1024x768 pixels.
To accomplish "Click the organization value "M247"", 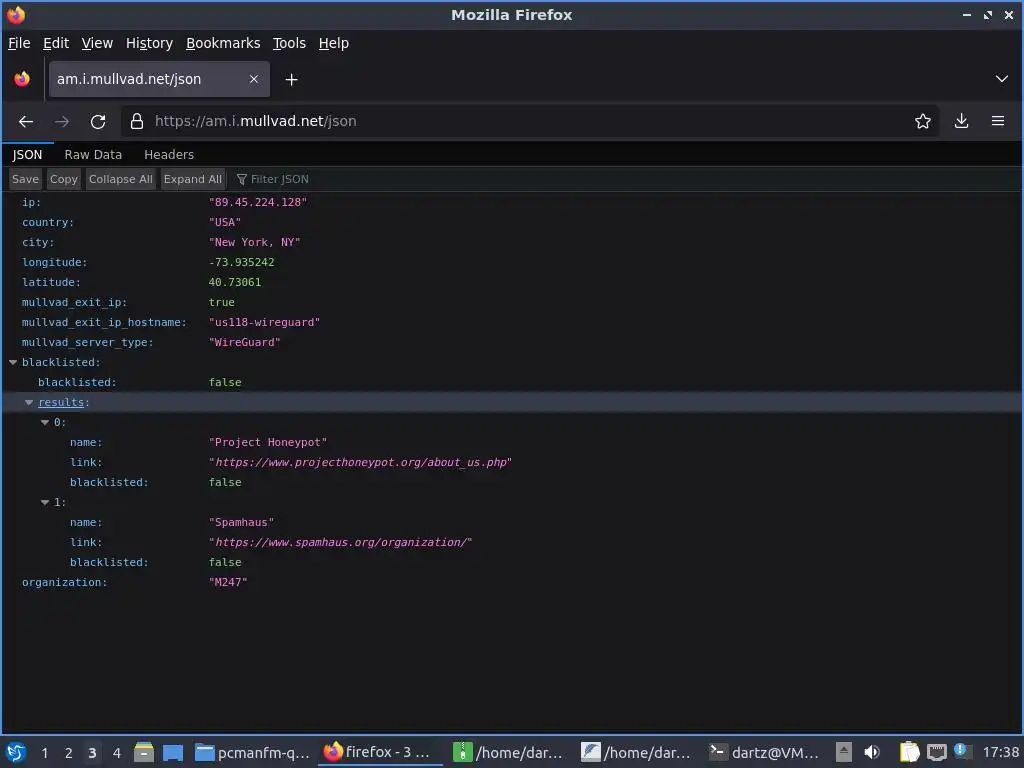I will tap(228, 583).
